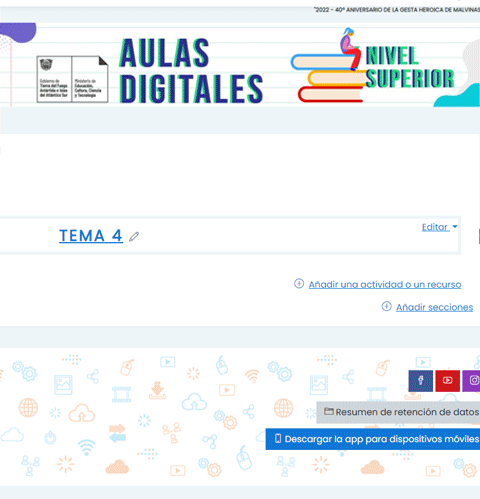The width and height of the screenshot is (480, 499).
Task: Click the Aulas Digitales banner title
Action: point(191,71)
